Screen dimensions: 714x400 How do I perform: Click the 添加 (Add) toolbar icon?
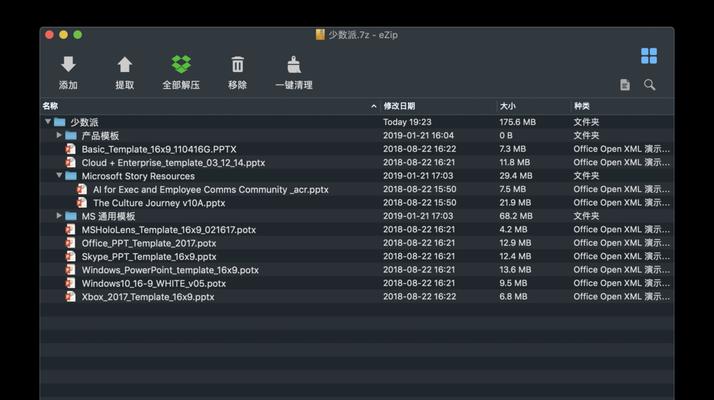[68, 64]
